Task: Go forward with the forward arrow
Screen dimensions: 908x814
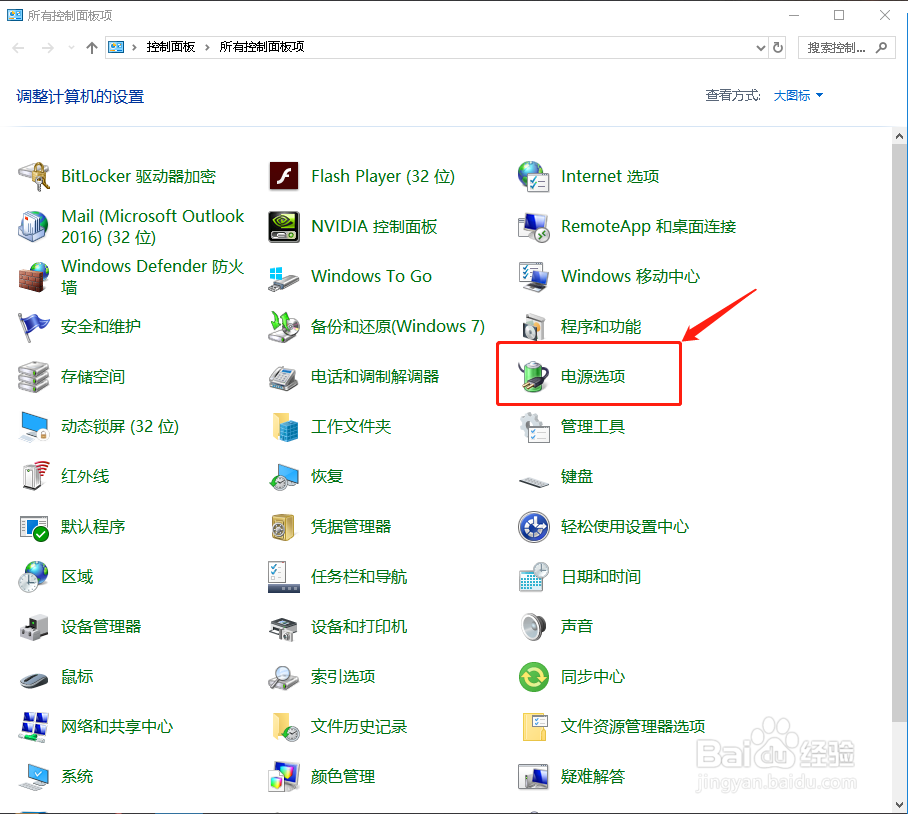Action: (x=47, y=48)
